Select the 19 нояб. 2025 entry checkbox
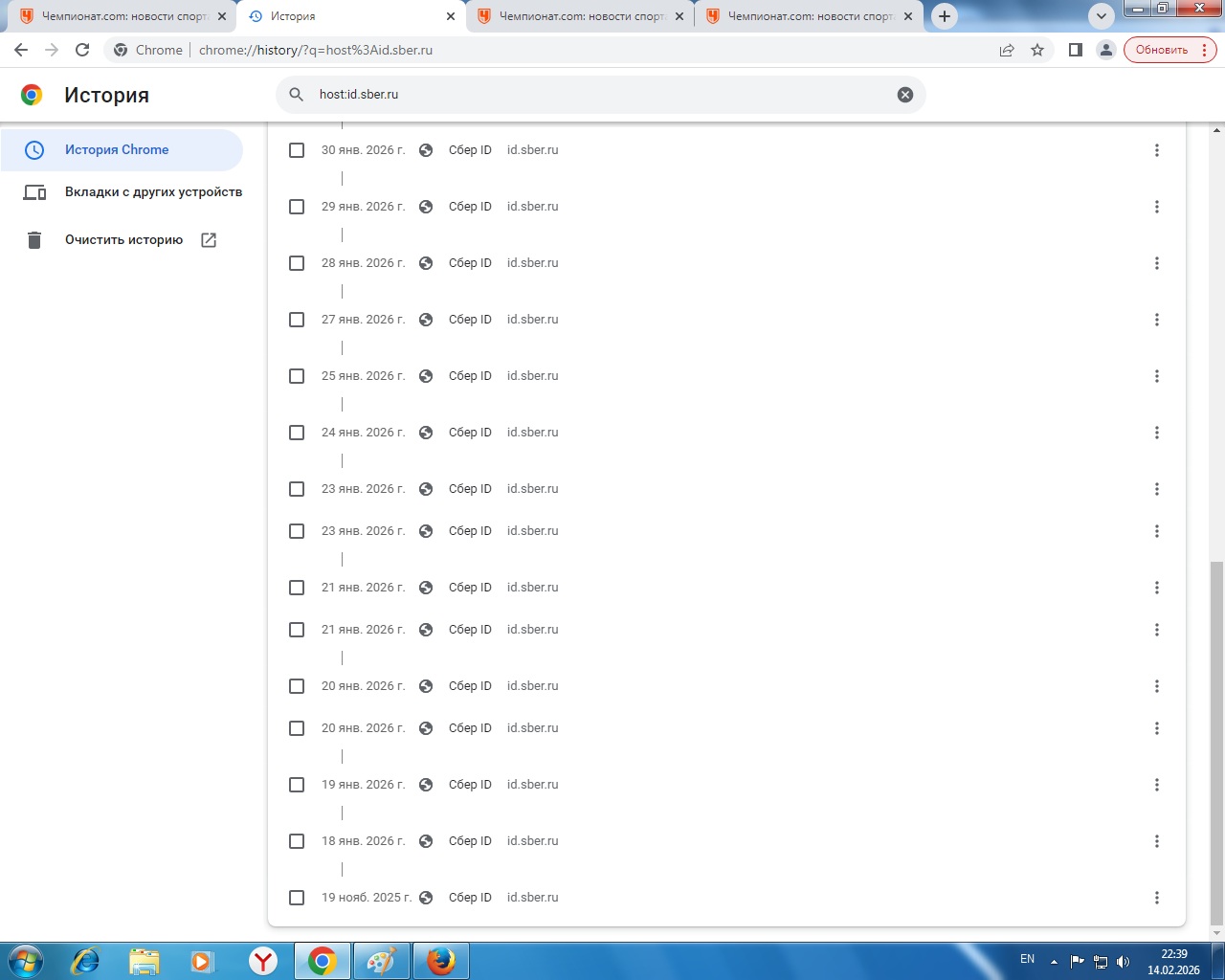1225x980 pixels. click(297, 898)
